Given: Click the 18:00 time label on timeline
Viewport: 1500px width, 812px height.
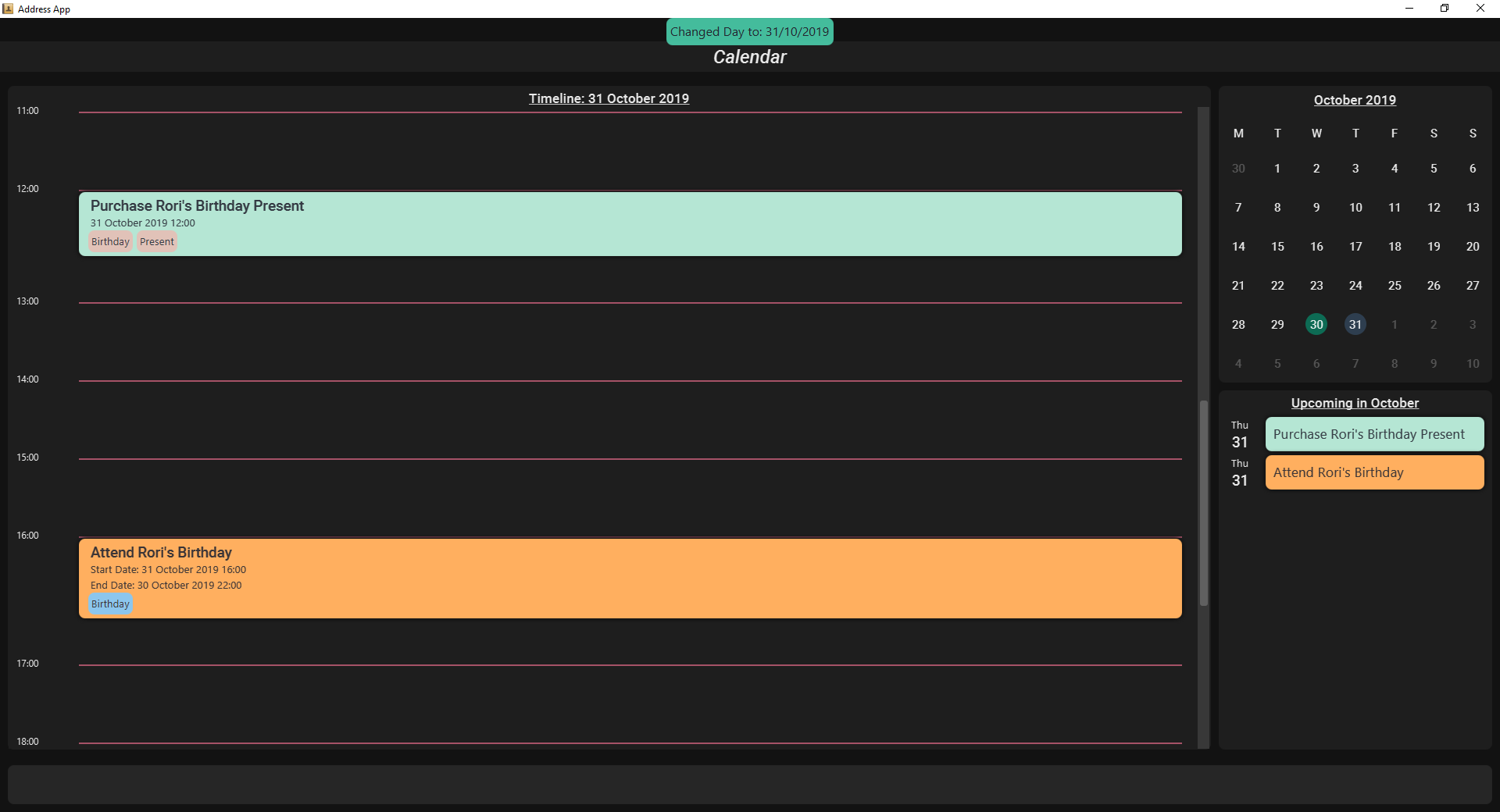Looking at the screenshot, I should point(27,742).
